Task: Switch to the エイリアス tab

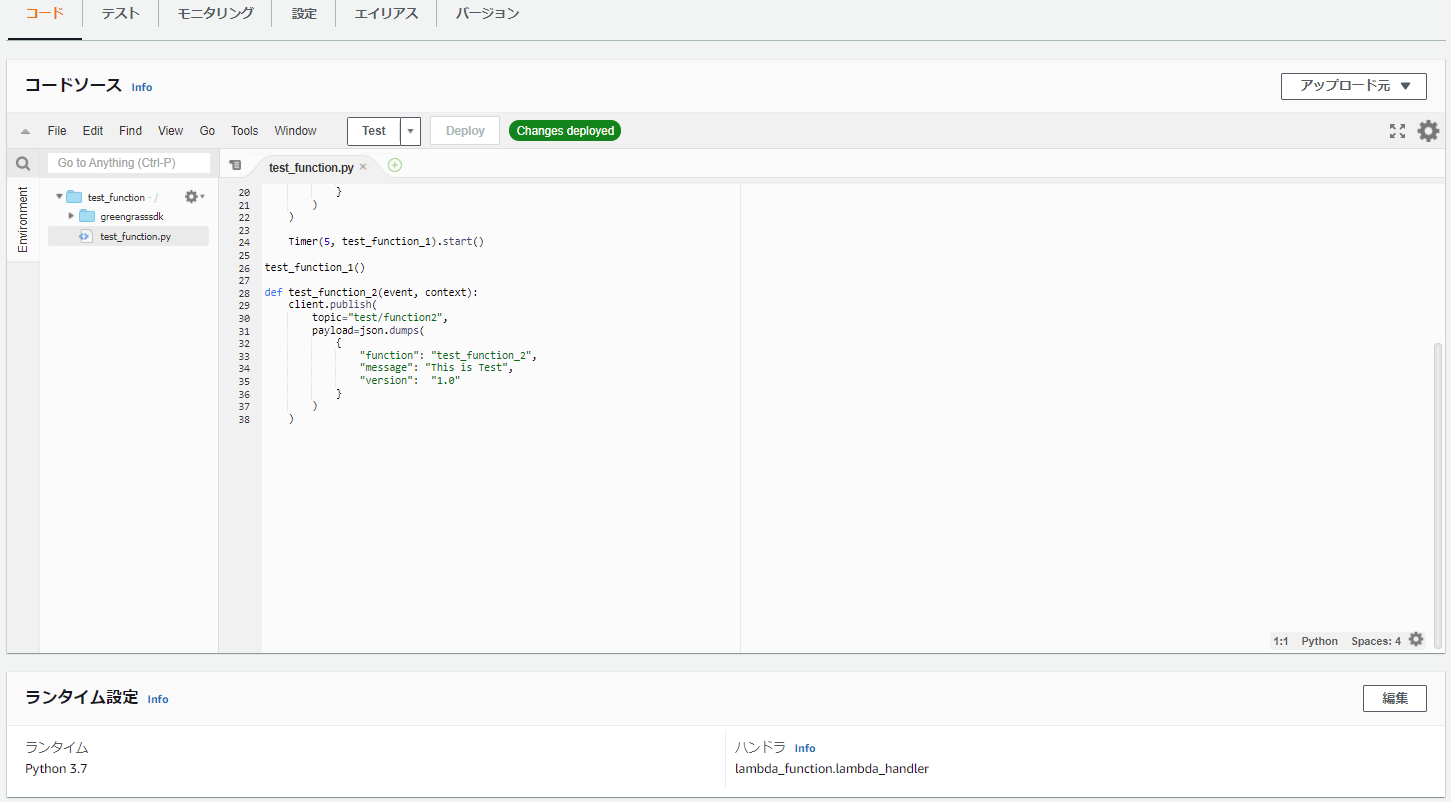Action: [x=386, y=14]
